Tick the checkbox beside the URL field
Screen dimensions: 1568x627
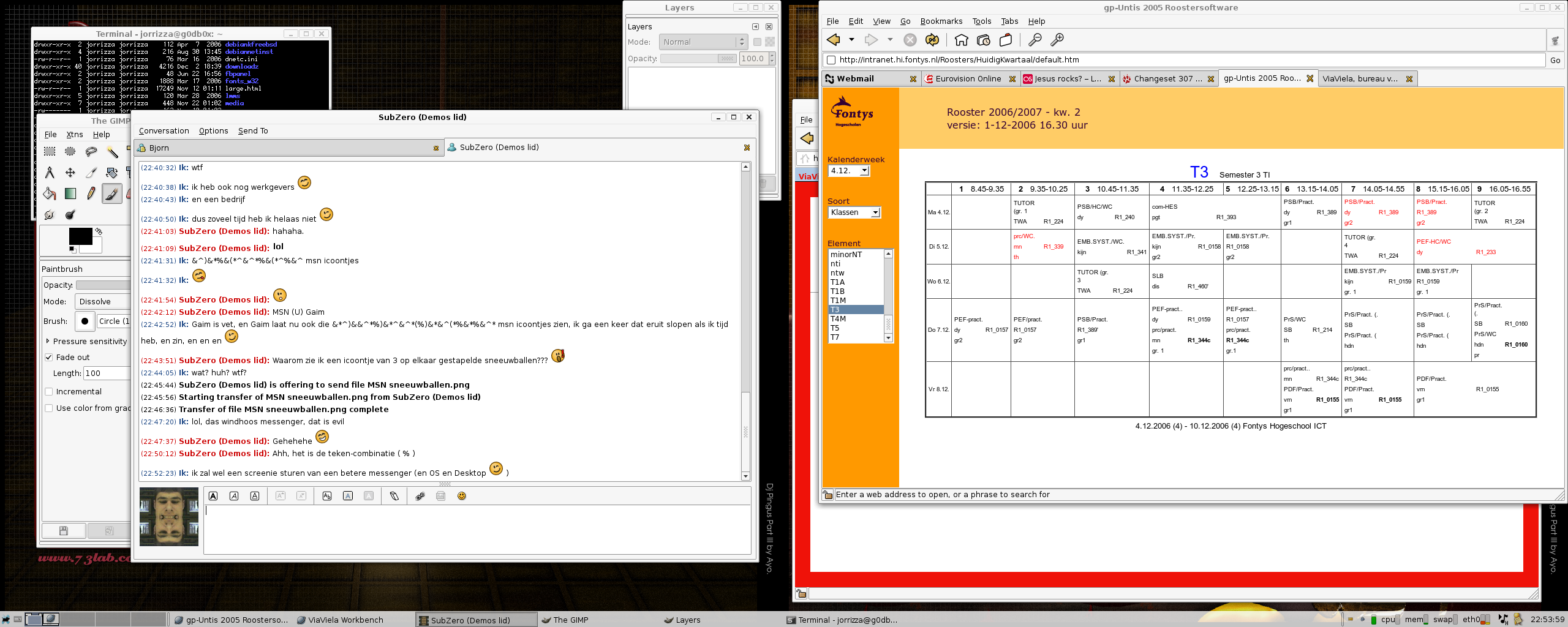[x=831, y=60]
